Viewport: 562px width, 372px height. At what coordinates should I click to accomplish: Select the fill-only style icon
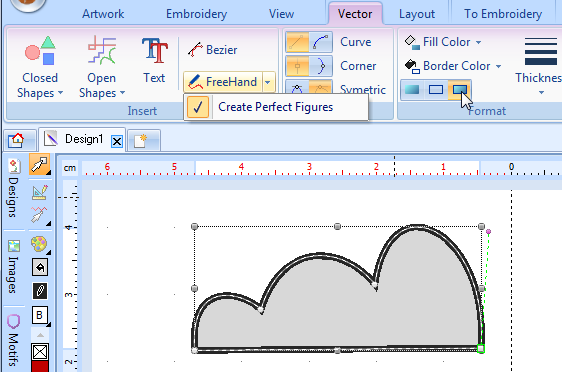coord(412,90)
